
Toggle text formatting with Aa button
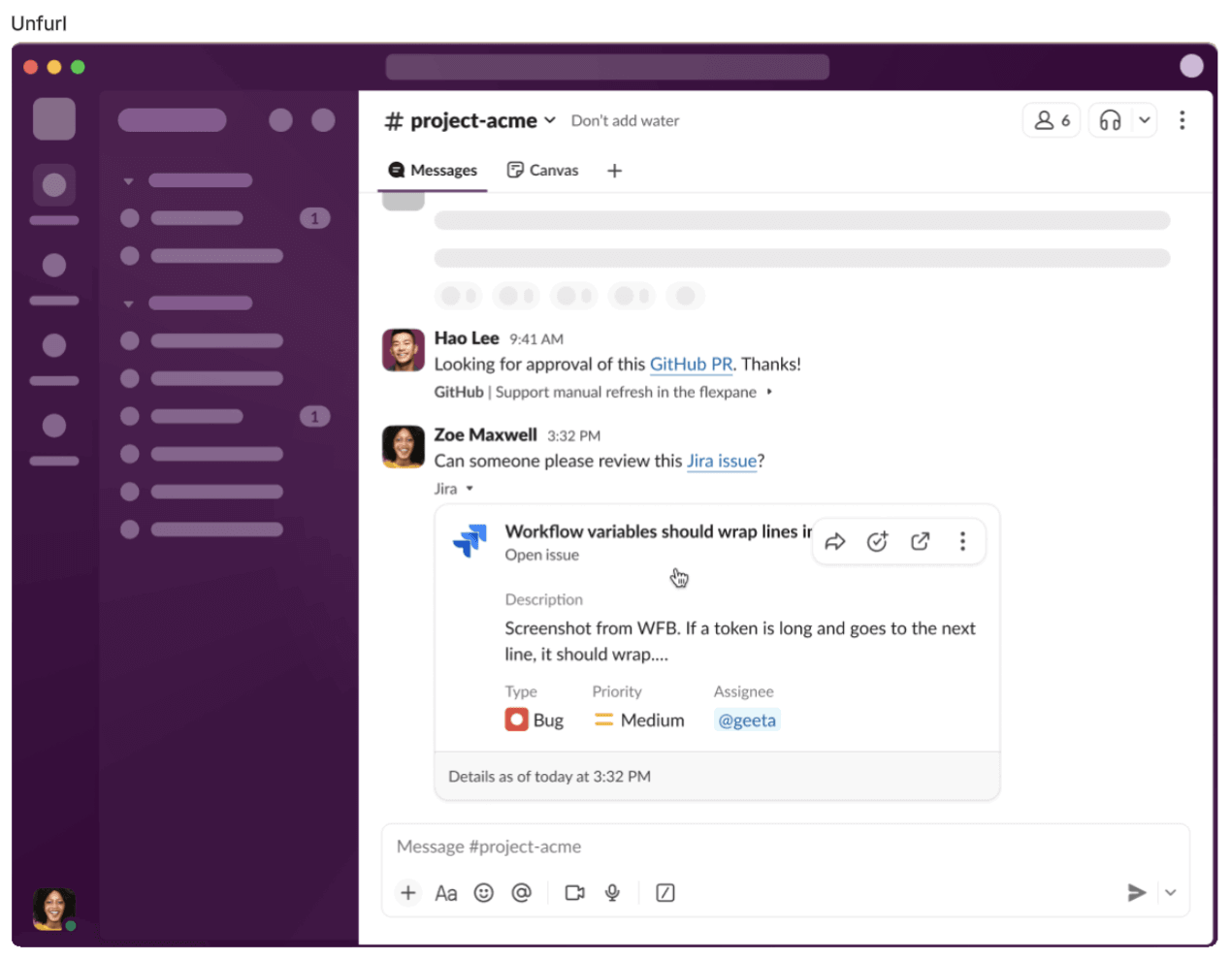[x=445, y=893]
